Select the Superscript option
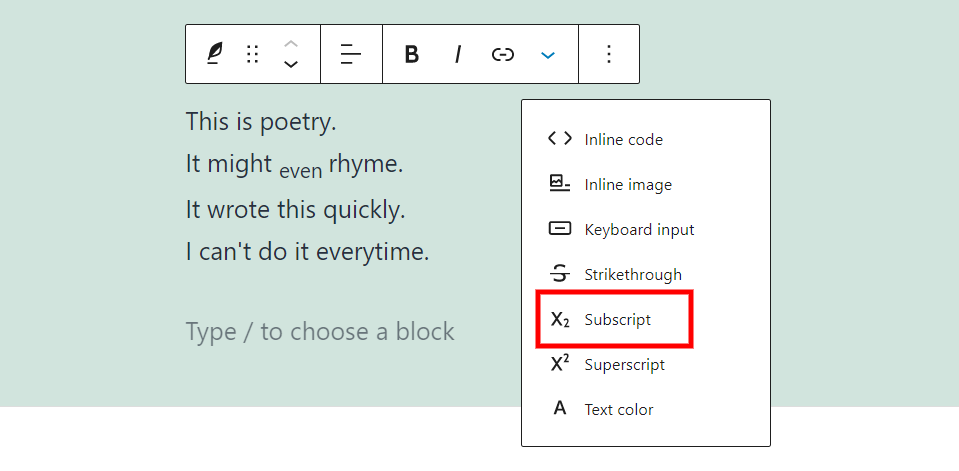The image size is (959, 471). (624, 365)
